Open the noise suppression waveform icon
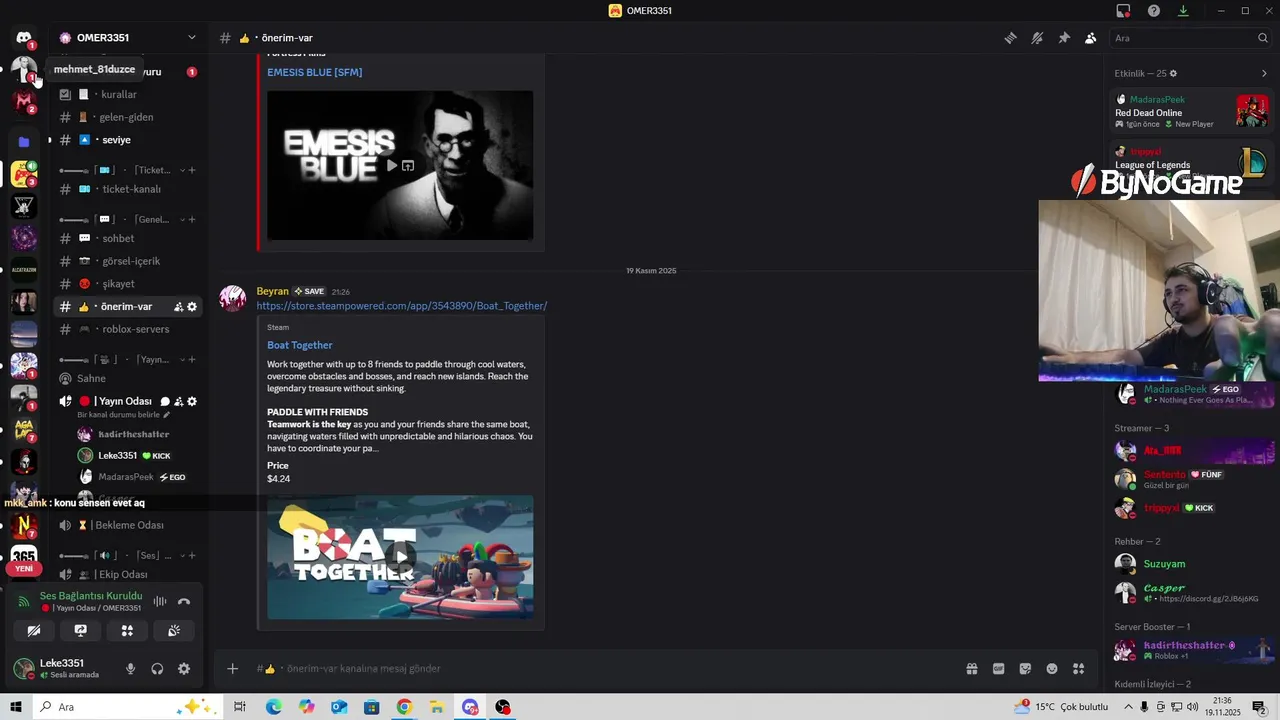Viewport: 1280px width, 720px height. pyautogui.click(x=160, y=602)
